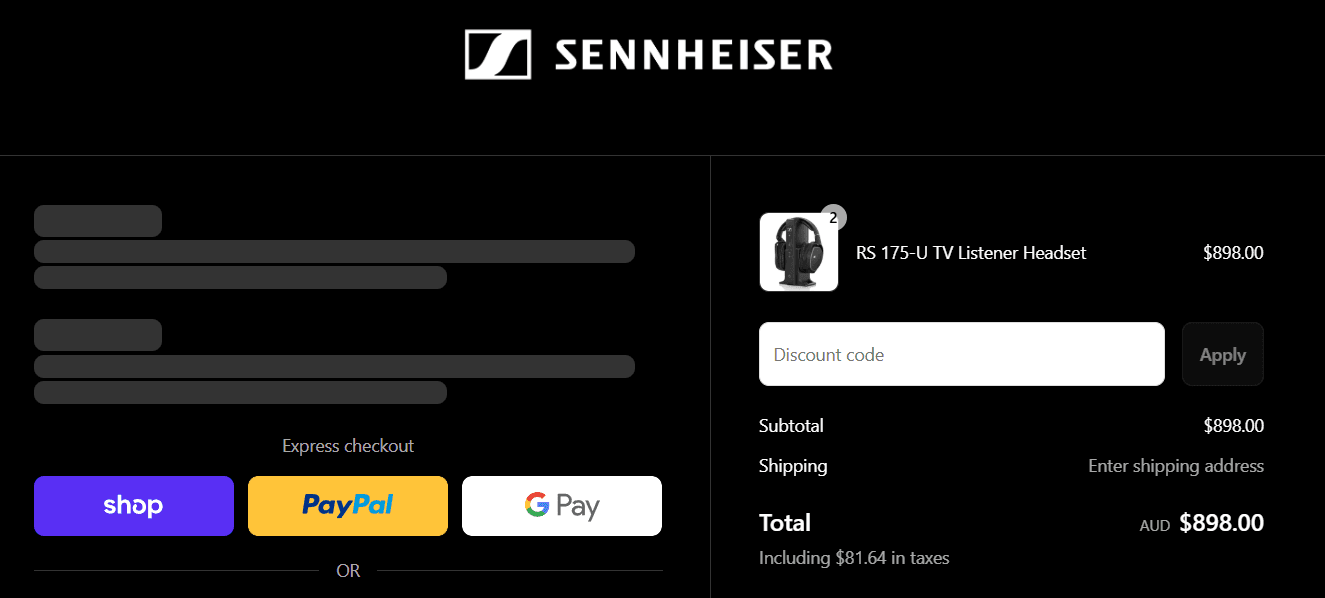Click the RS 175-U TV Listener Headset name
Image resolution: width=1325 pixels, height=598 pixels.
(971, 253)
